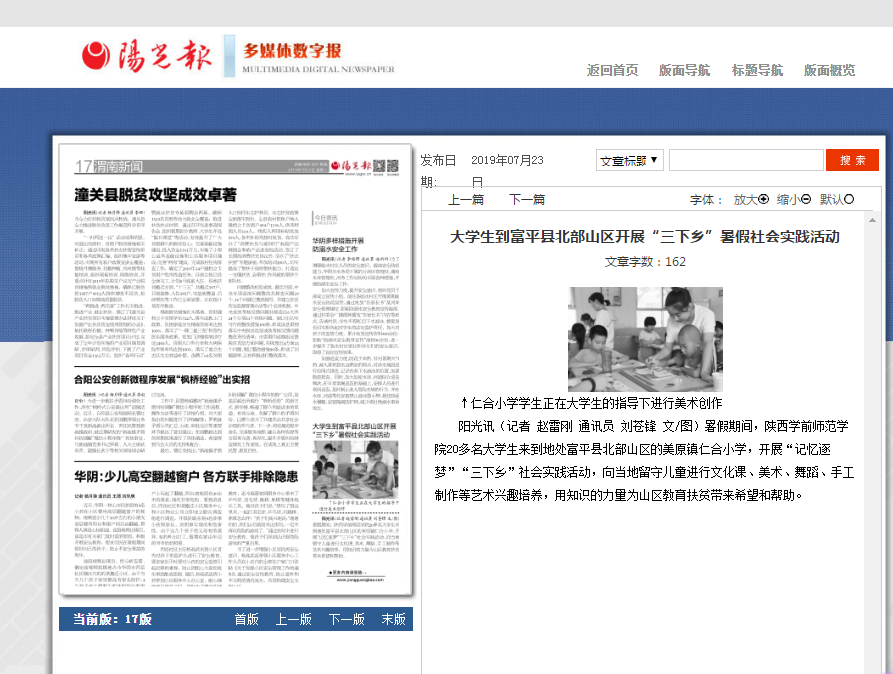Screen dimensions: 893x674
Task: Click the default (默认) font size icon
Action: pos(849,199)
